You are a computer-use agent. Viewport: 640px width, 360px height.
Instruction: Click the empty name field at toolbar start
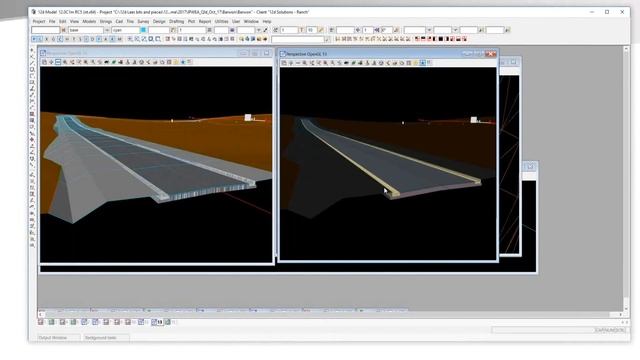tap(45, 30)
